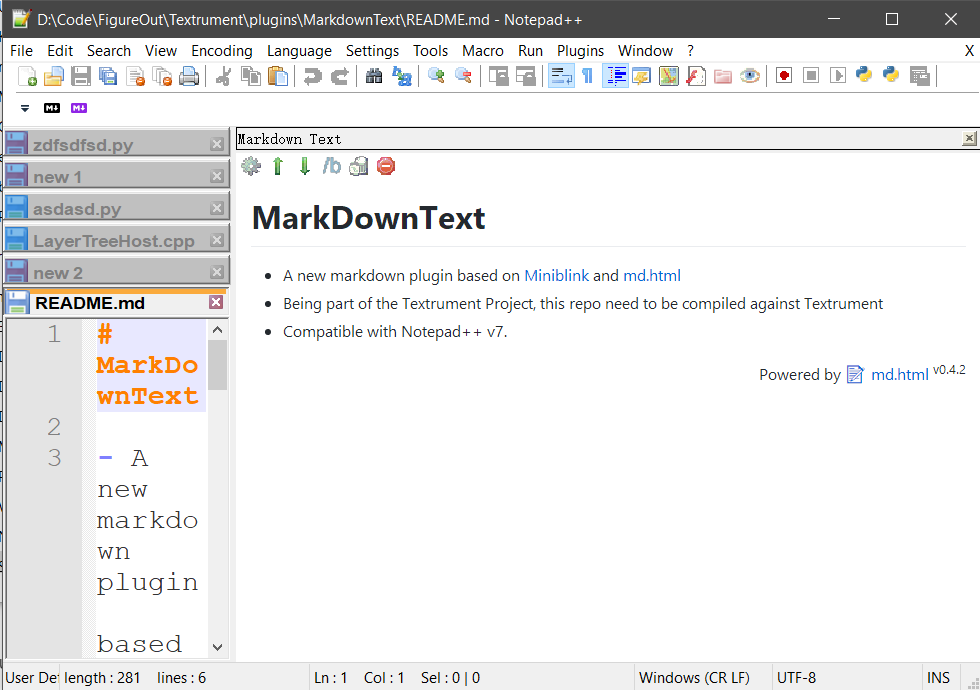This screenshot has width=980, height=690.
Task: Toggle the monitoring eye icon
Action: (x=749, y=76)
